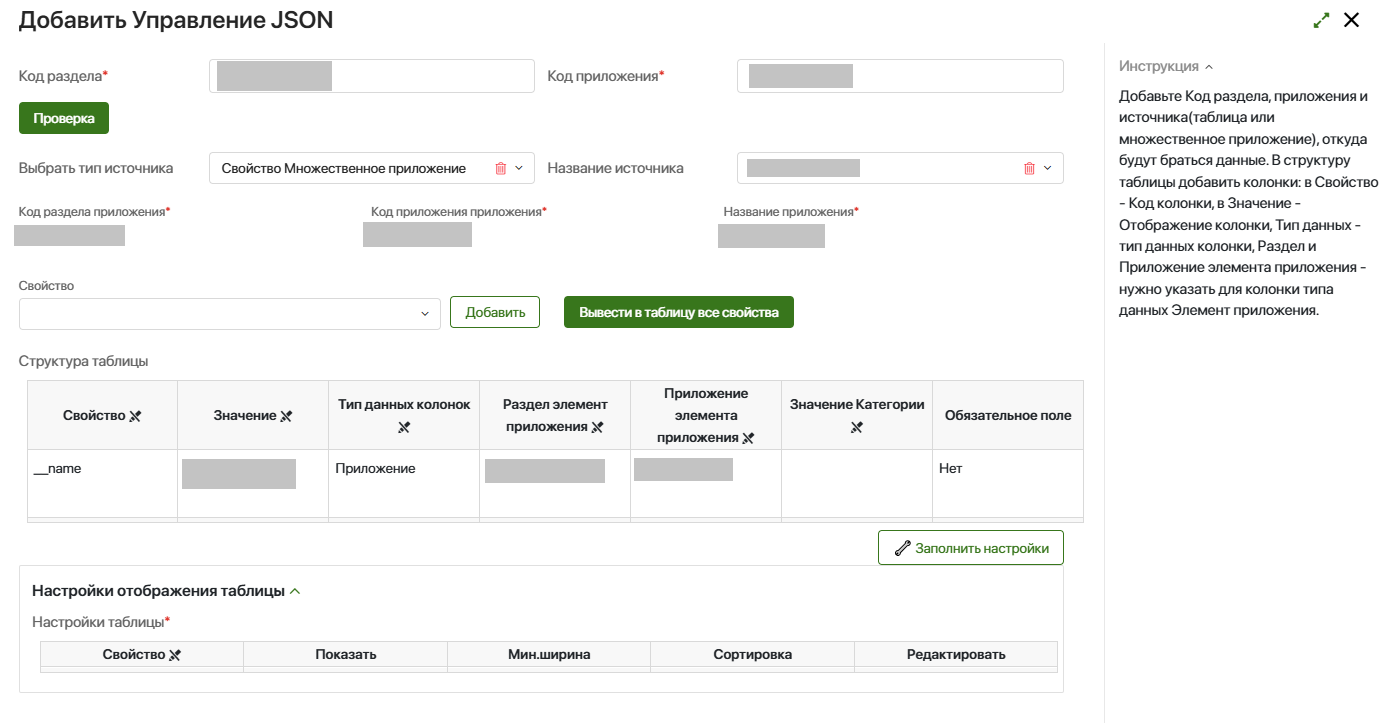Clear Название источника with the trash icon
Image resolution: width=1383 pixels, height=723 pixels.
pos(1029,168)
